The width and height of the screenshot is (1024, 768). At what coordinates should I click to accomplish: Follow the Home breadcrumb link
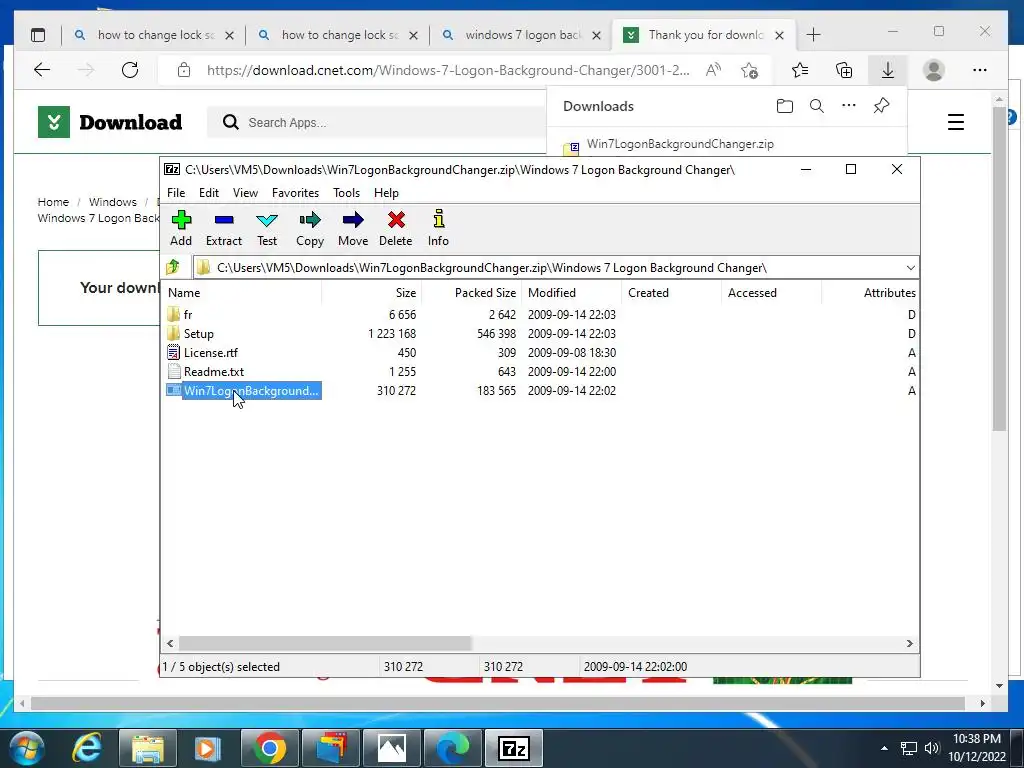(53, 202)
